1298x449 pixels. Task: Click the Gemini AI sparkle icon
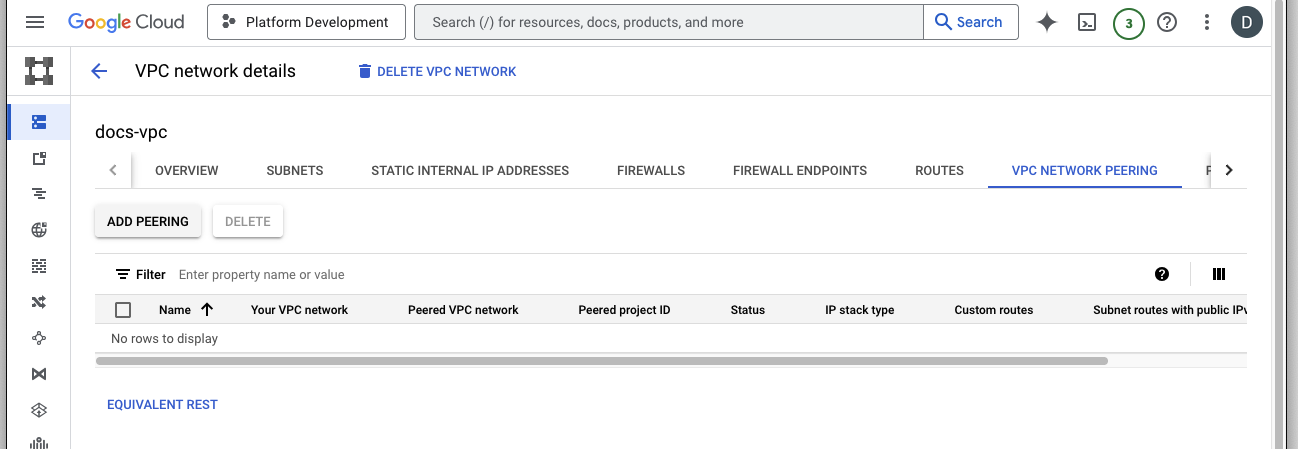pyautogui.click(x=1047, y=22)
